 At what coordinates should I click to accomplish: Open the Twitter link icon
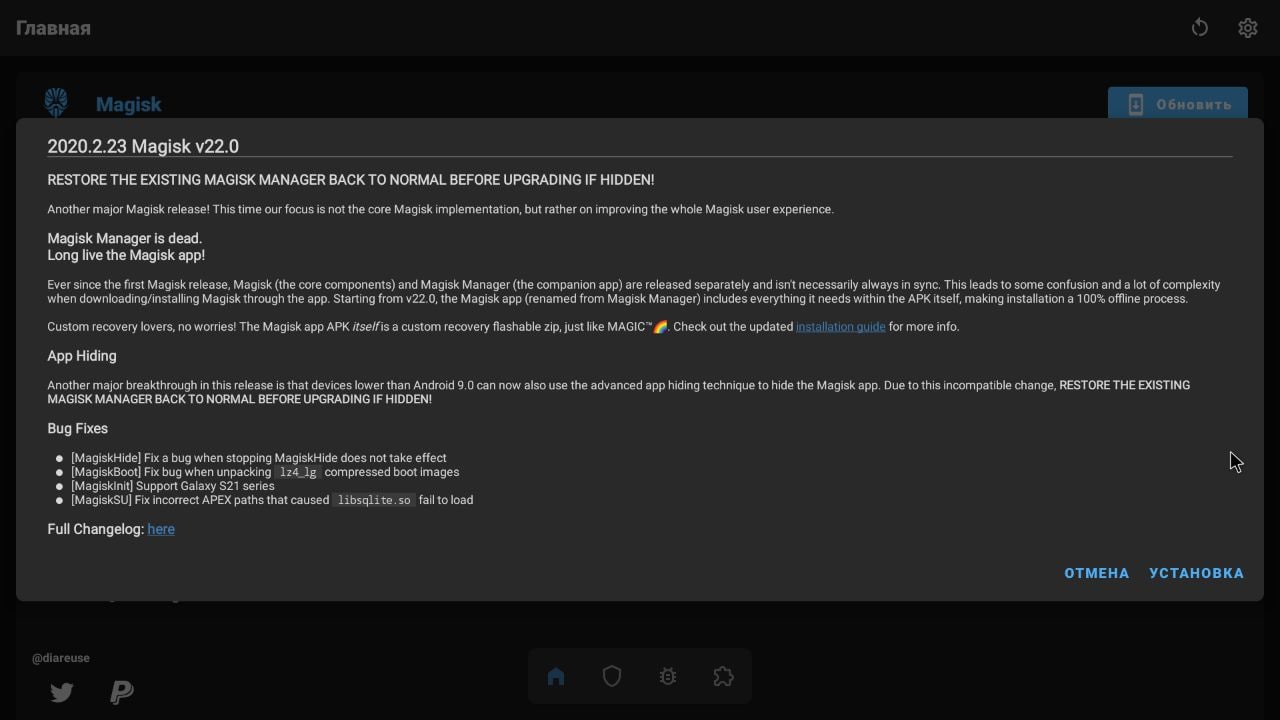point(62,692)
